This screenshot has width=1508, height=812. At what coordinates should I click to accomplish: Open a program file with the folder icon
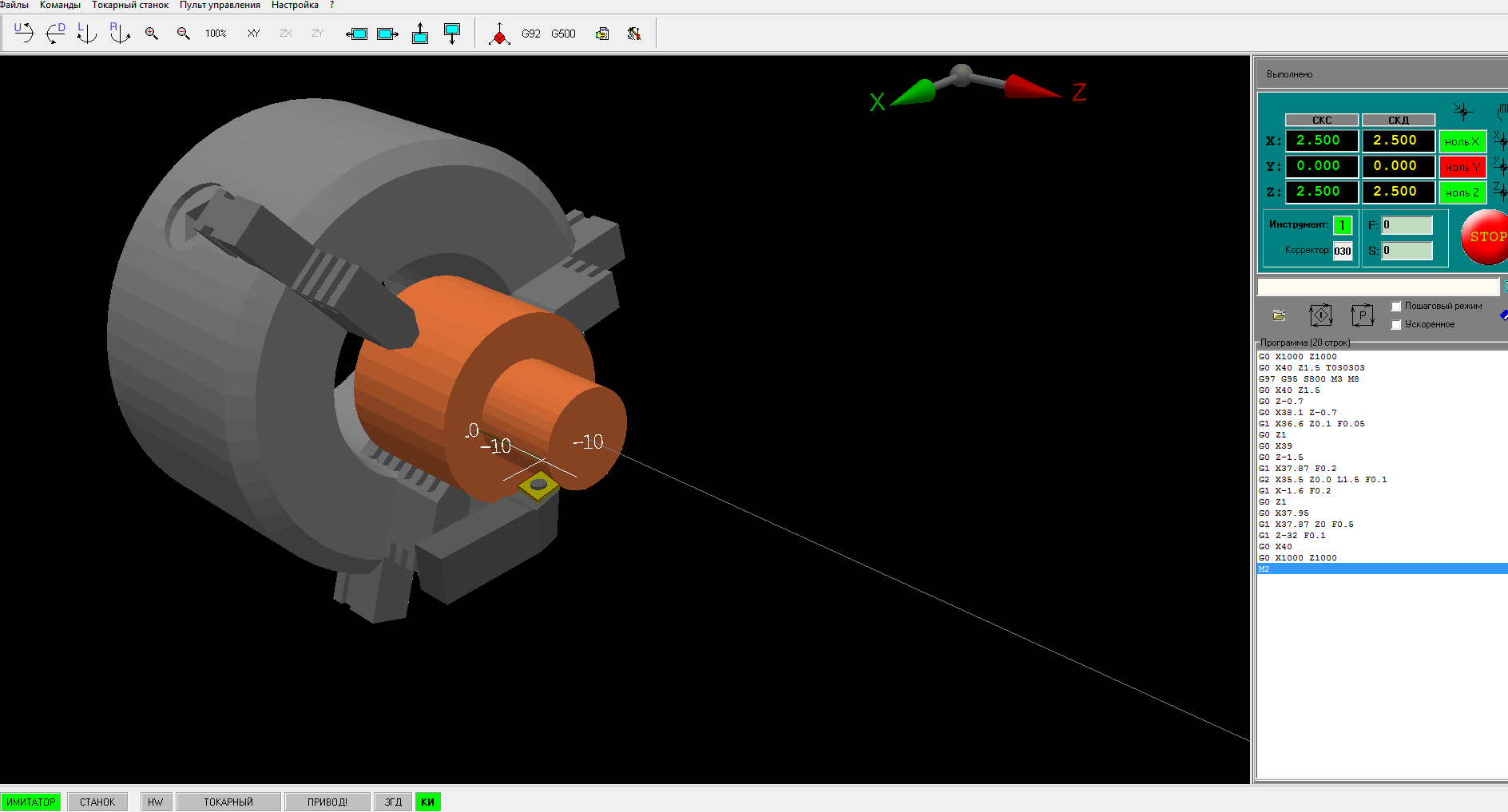pos(1280,315)
